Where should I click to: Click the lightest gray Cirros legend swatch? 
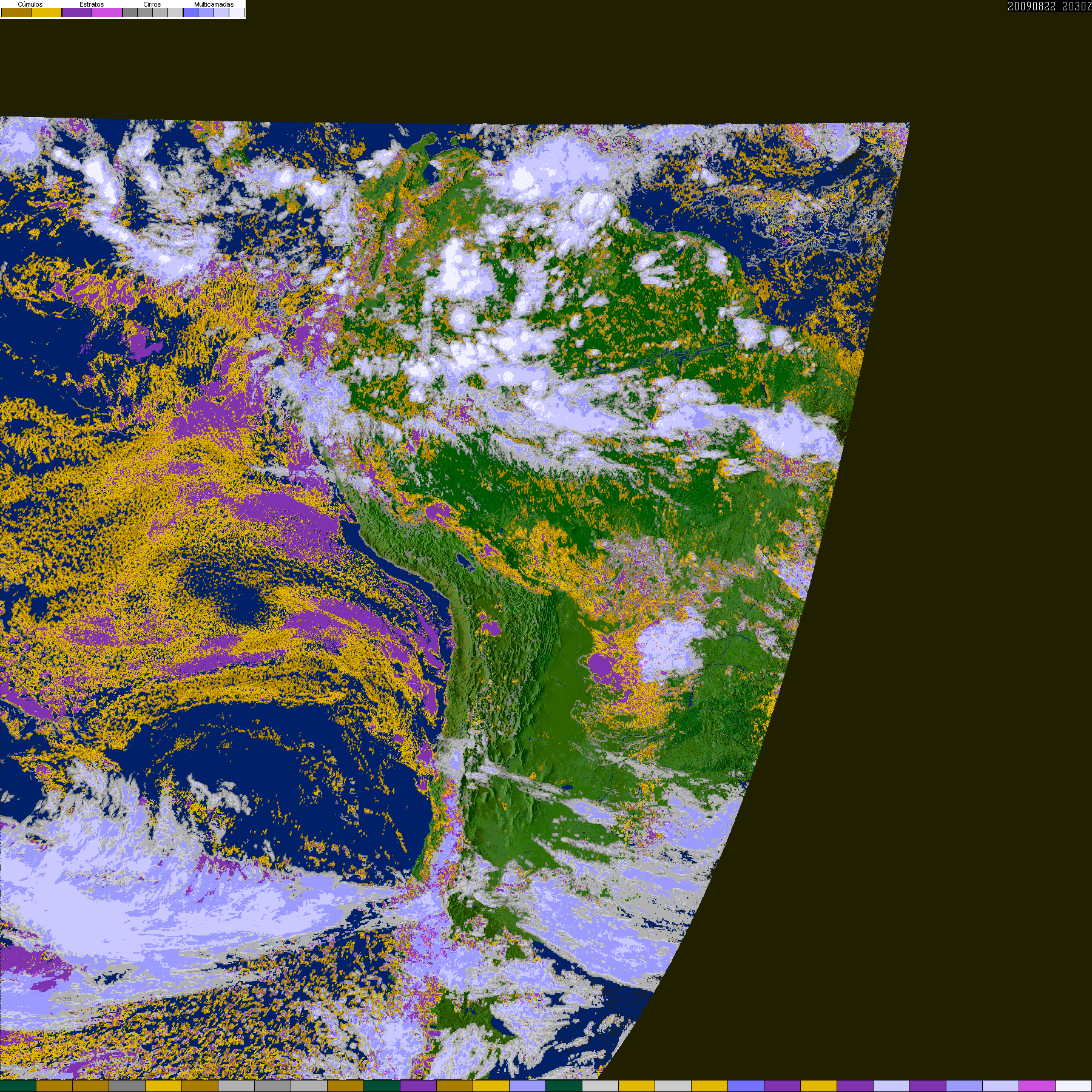[x=175, y=12]
